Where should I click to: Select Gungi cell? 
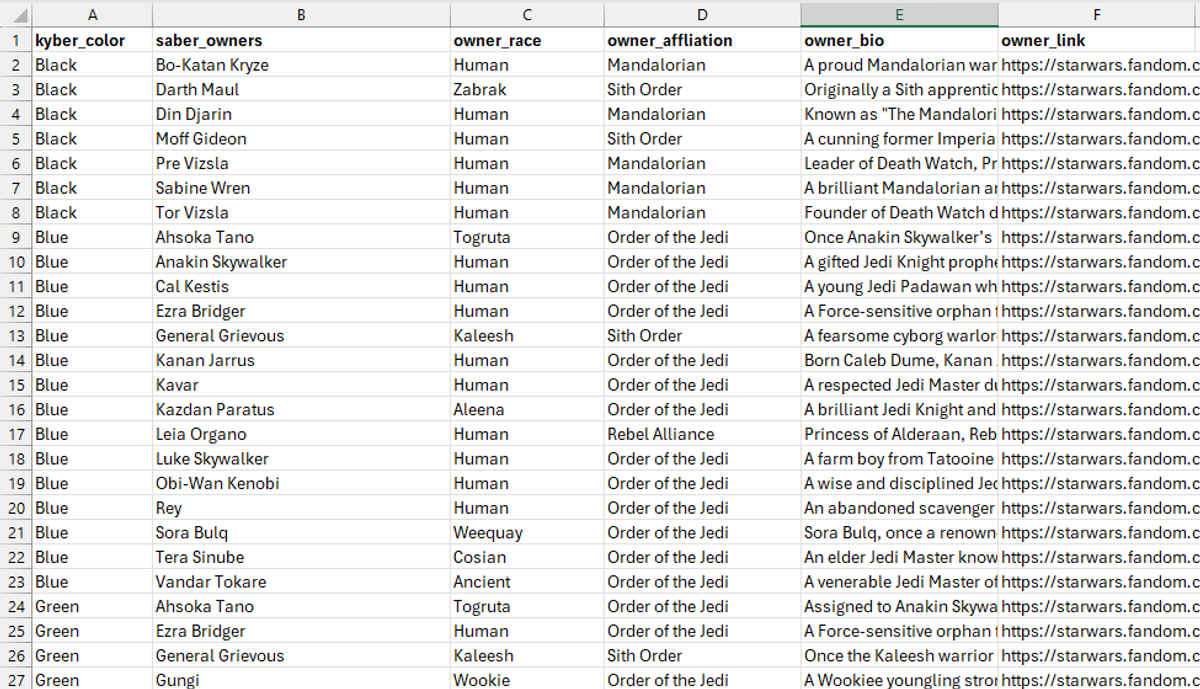301,680
